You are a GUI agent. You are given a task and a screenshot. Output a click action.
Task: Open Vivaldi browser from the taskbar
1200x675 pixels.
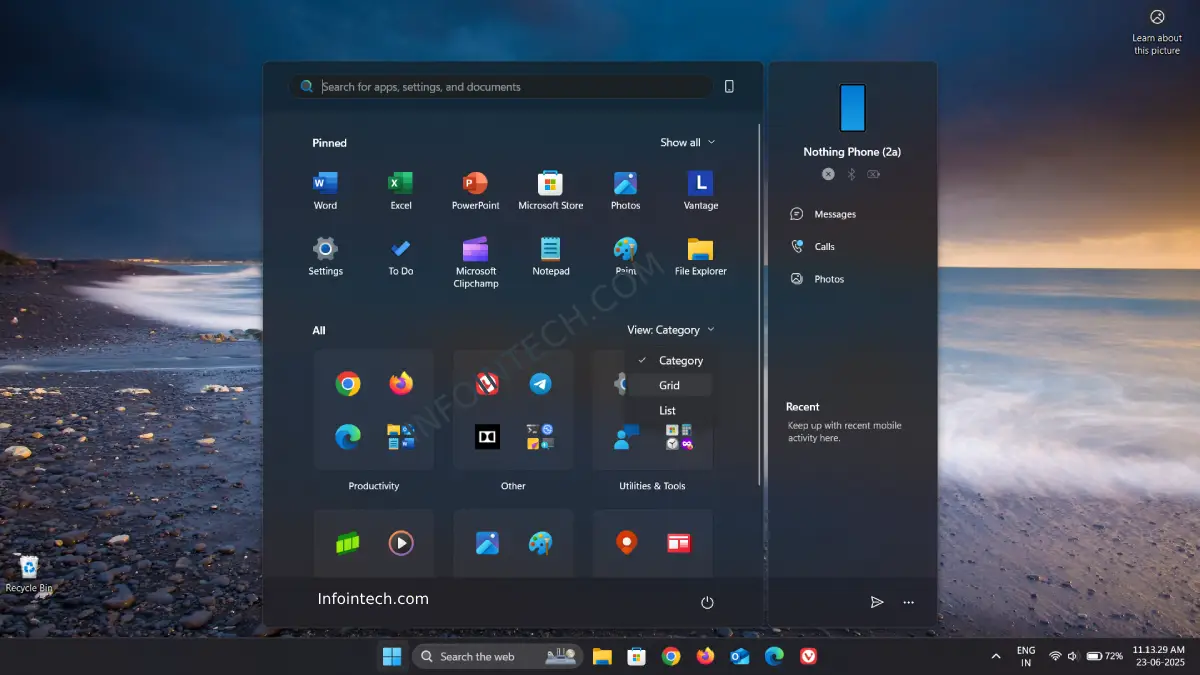tap(808, 656)
